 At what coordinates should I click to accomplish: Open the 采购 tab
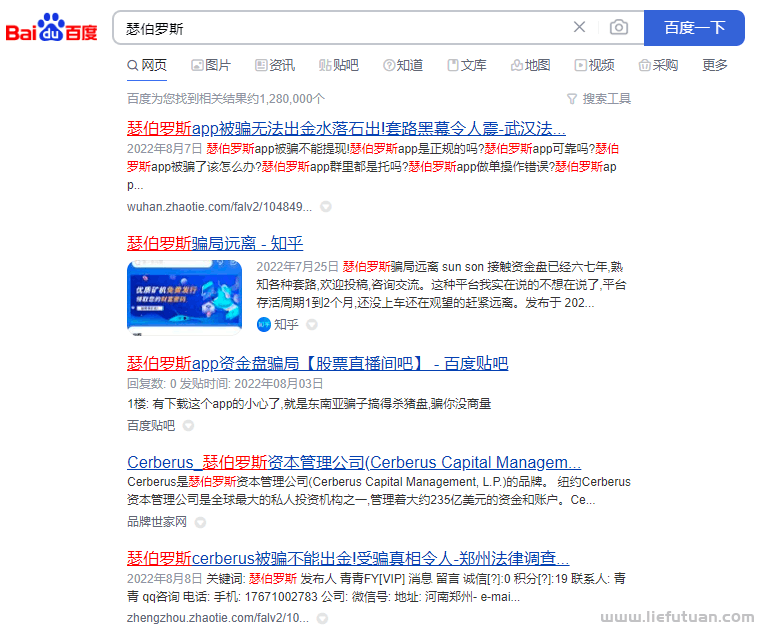pyautogui.click(x=658, y=65)
